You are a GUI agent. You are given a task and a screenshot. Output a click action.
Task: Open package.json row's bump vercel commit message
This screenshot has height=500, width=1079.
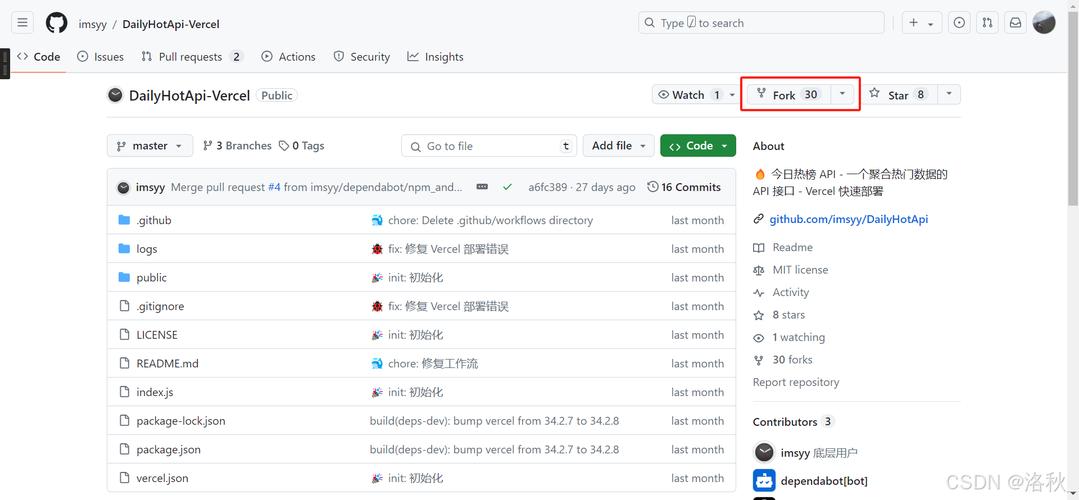coord(494,450)
